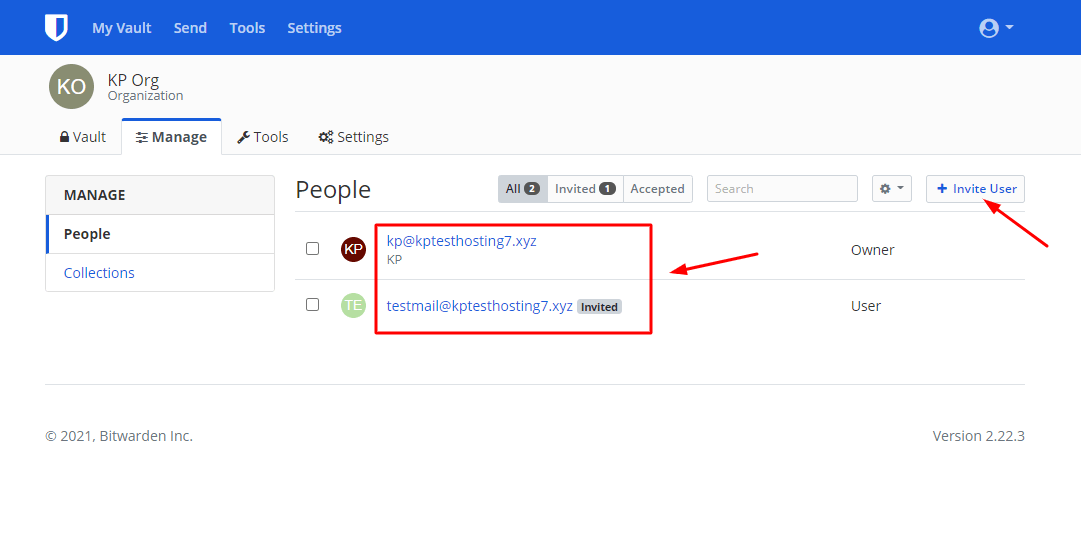Open the organization Vault tab with lock icon
This screenshot has width=1081, height=556.
[83, 137]
